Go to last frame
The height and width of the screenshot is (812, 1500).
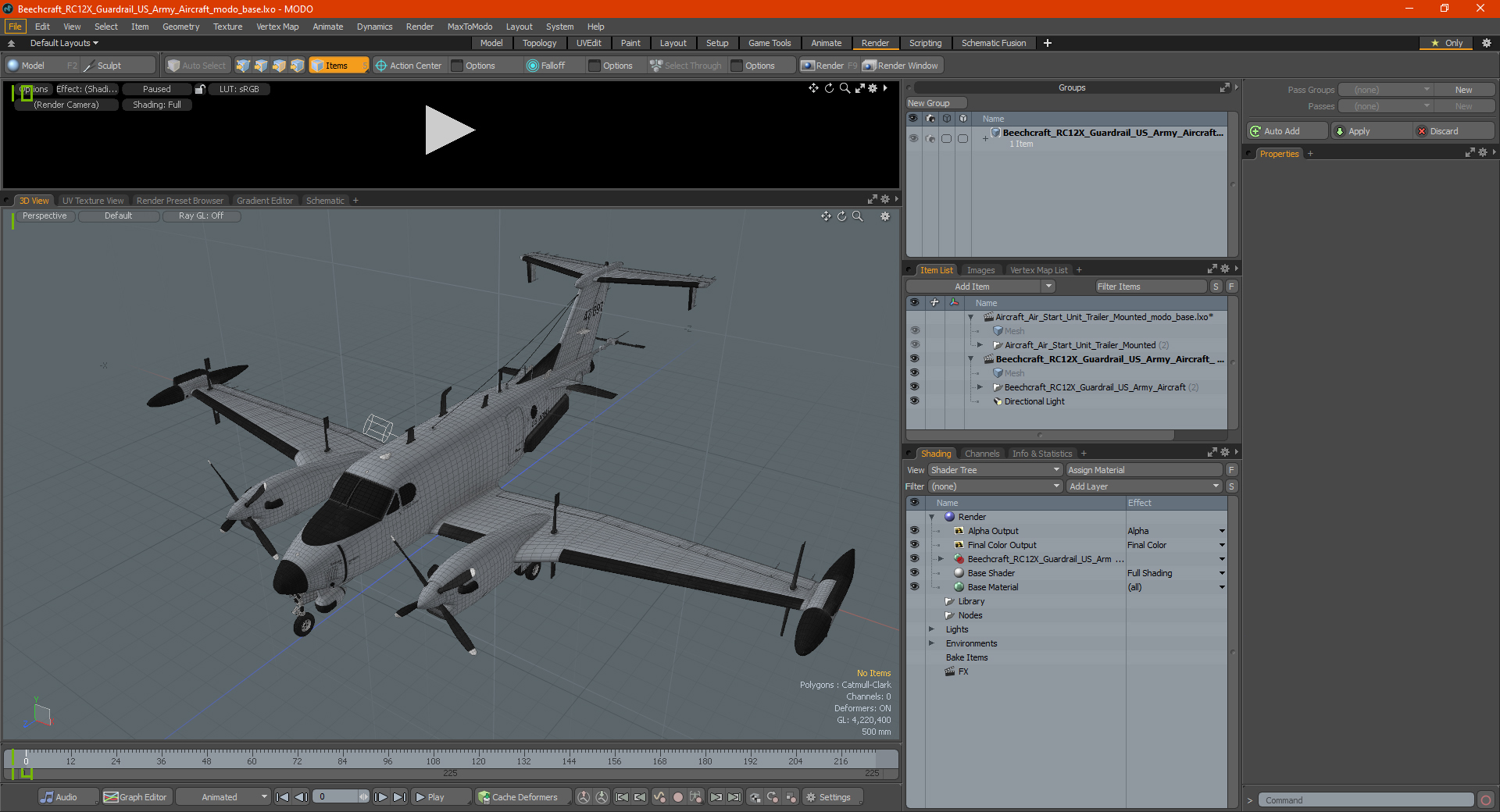399,797
